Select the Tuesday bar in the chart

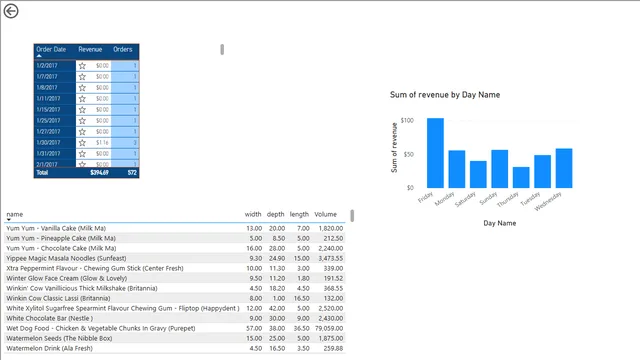pyautogui.click(x=542, y=171)
